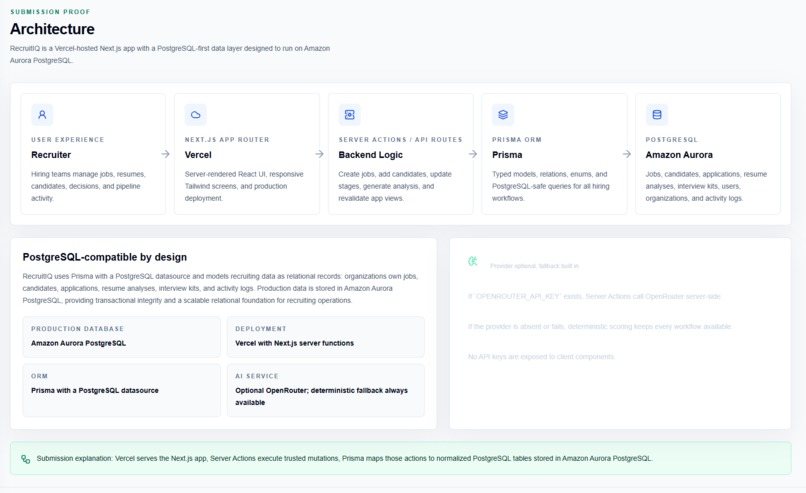Select the Prisma card heading
Image resolution: width=806 pixels, height=493 pixels.
click(x=507, y=155)
